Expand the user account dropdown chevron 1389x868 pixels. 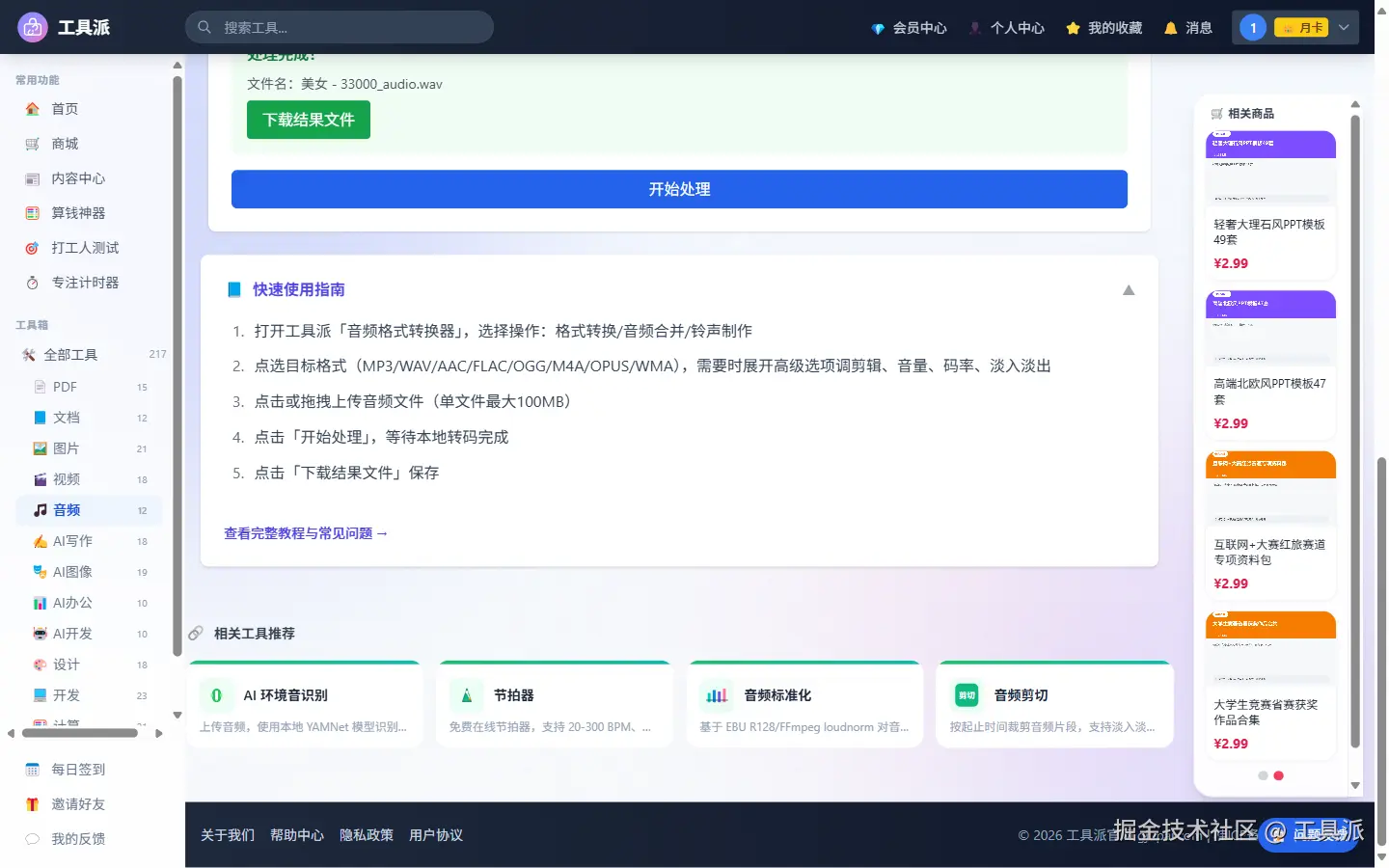(x=1344, y=28)
